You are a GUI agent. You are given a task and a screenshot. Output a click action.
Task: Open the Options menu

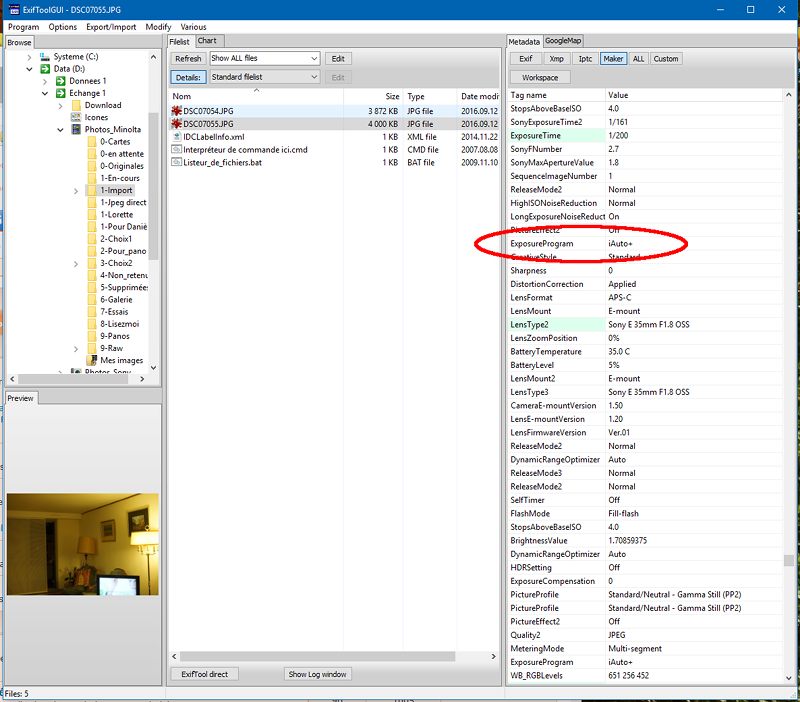click(x=63, y=27)
